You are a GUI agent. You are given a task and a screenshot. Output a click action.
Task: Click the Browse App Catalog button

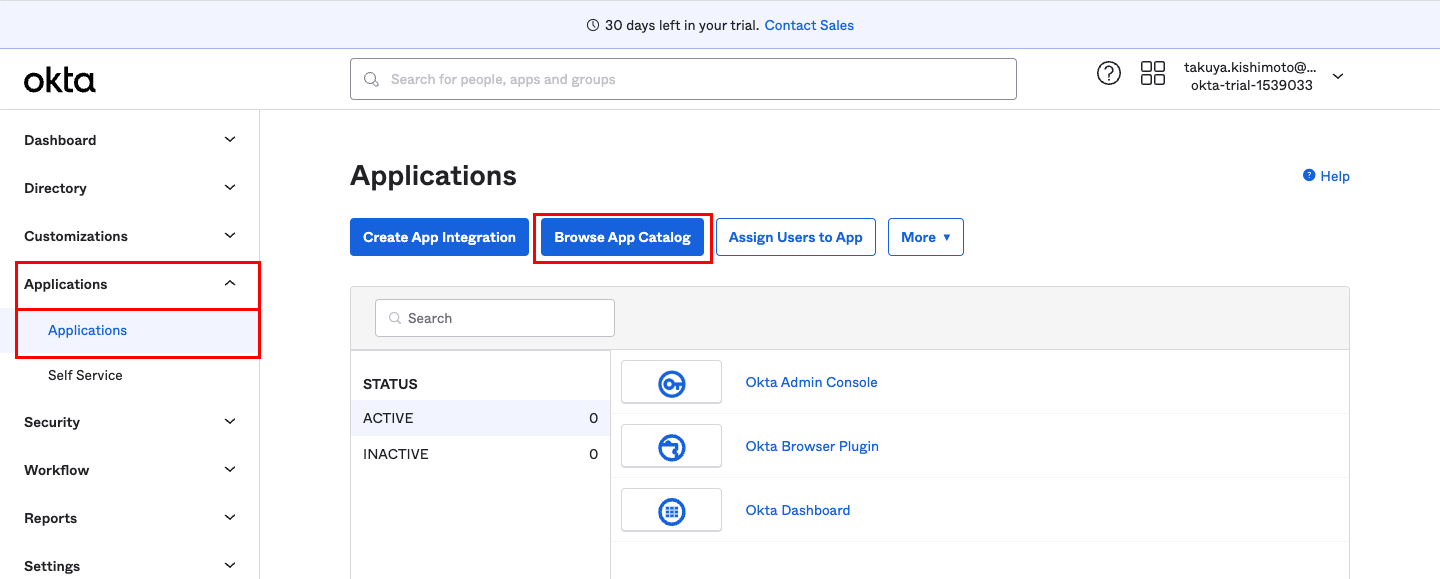(x=622, y=237)
